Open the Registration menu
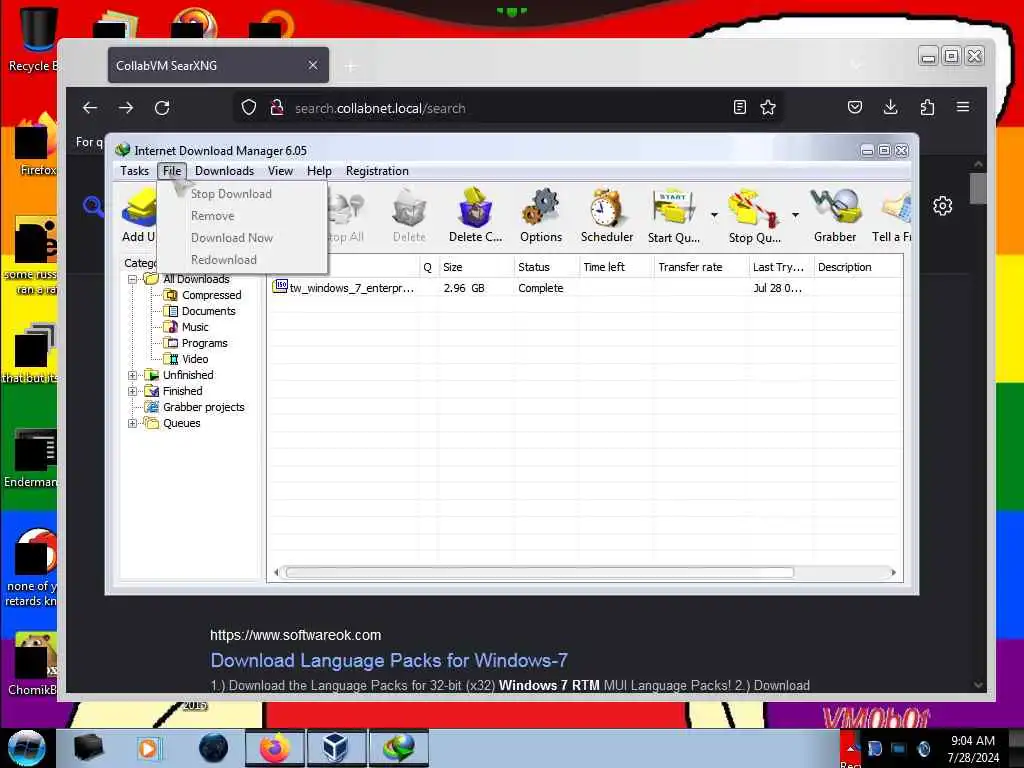This screenshot has height=768, width=1024. pyautogui.click(x=377, y=171)
